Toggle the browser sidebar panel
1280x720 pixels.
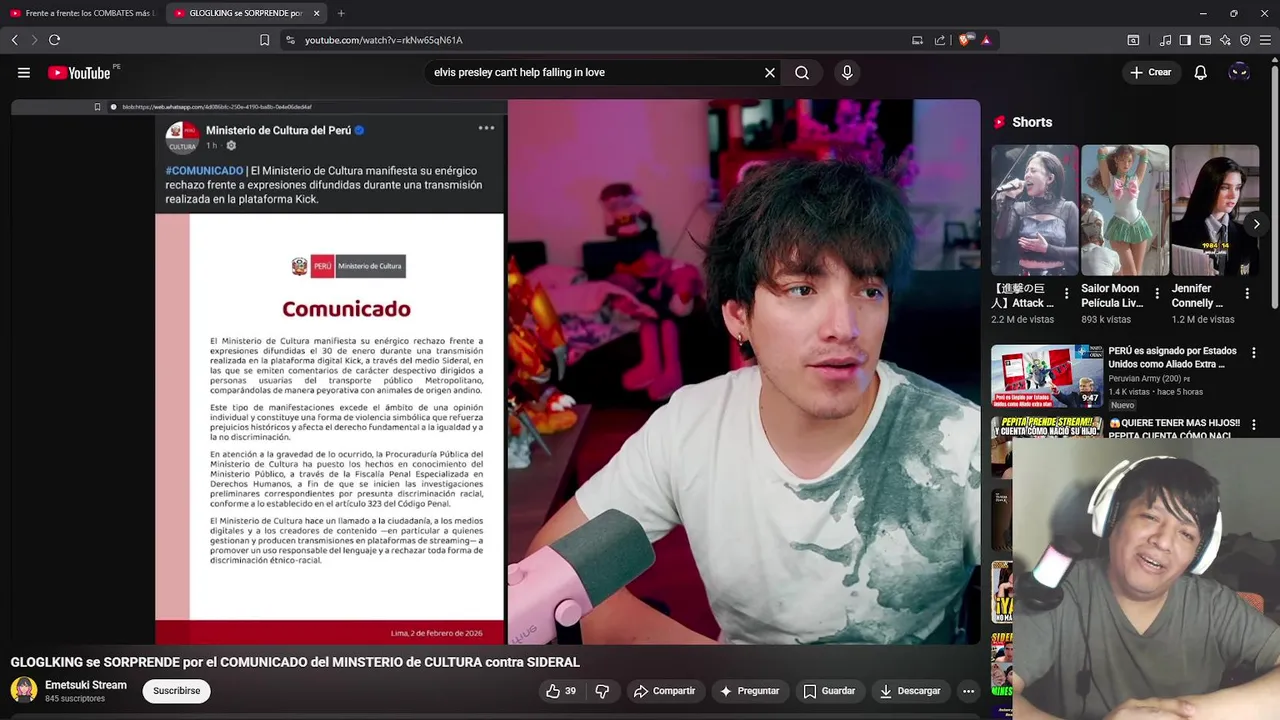pos(1185,40)
